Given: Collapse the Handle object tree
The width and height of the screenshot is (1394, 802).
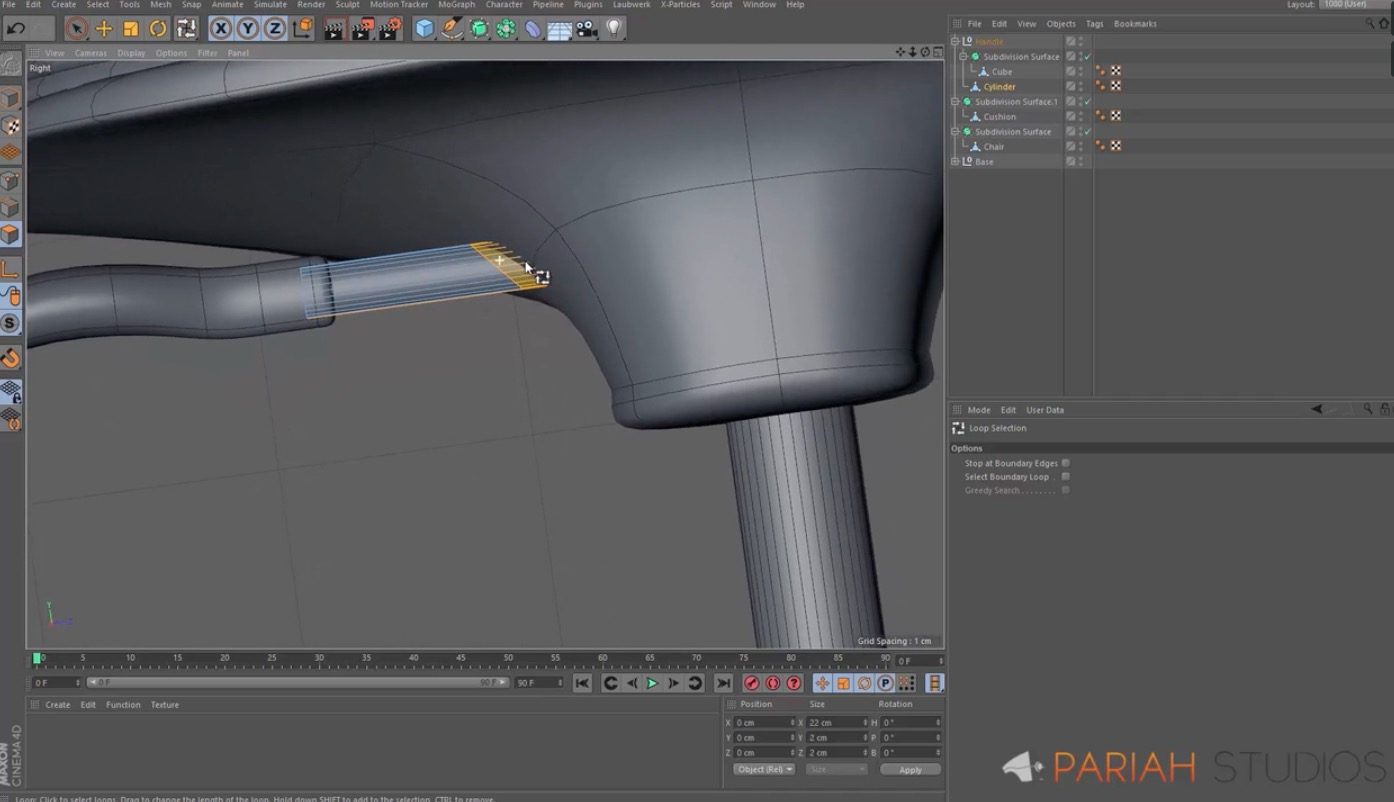Looking at the screenshot, I should (x=955, y=42).
